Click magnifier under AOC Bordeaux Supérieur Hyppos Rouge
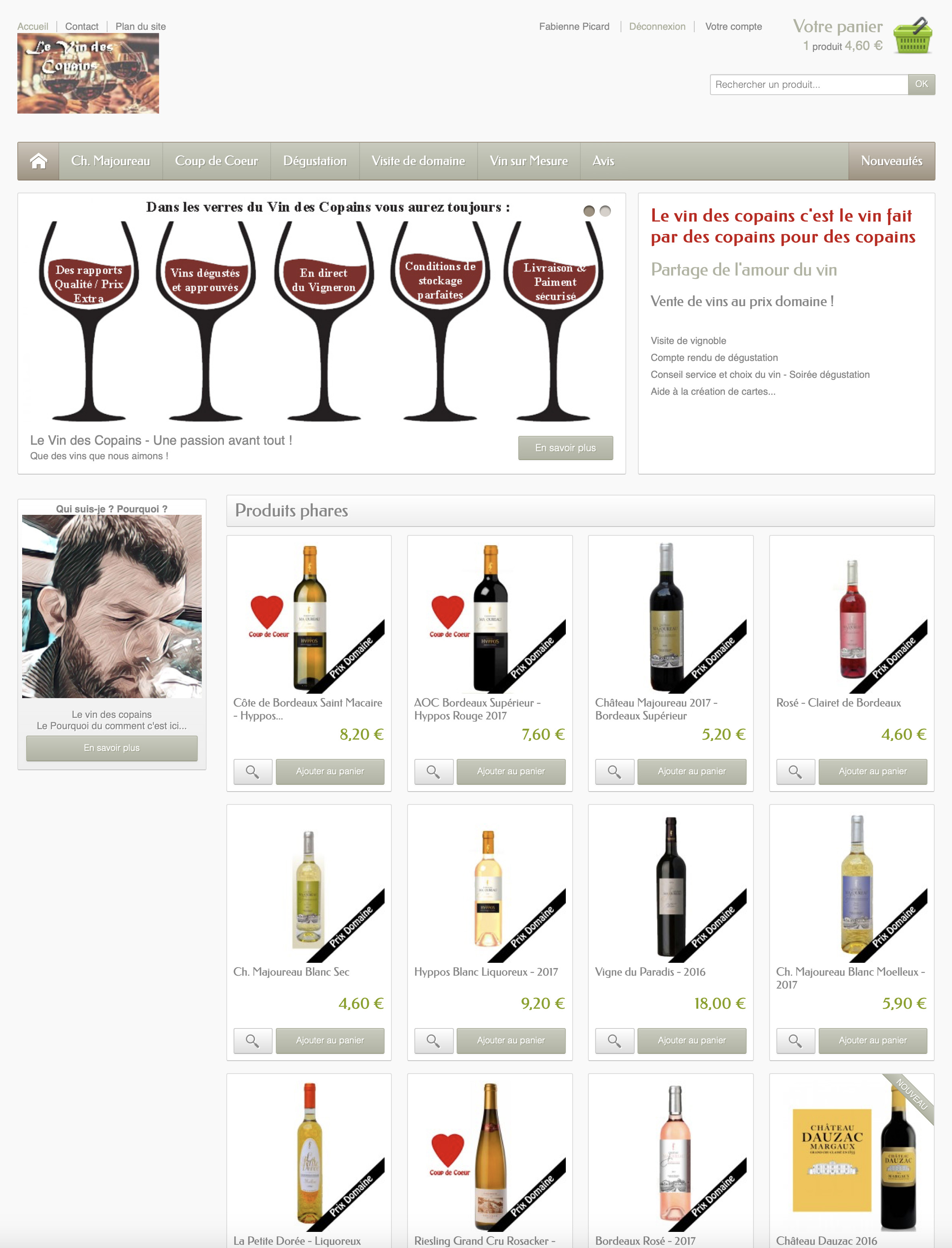The width and height of the screenshot is (952, 1248). point(433,771)
